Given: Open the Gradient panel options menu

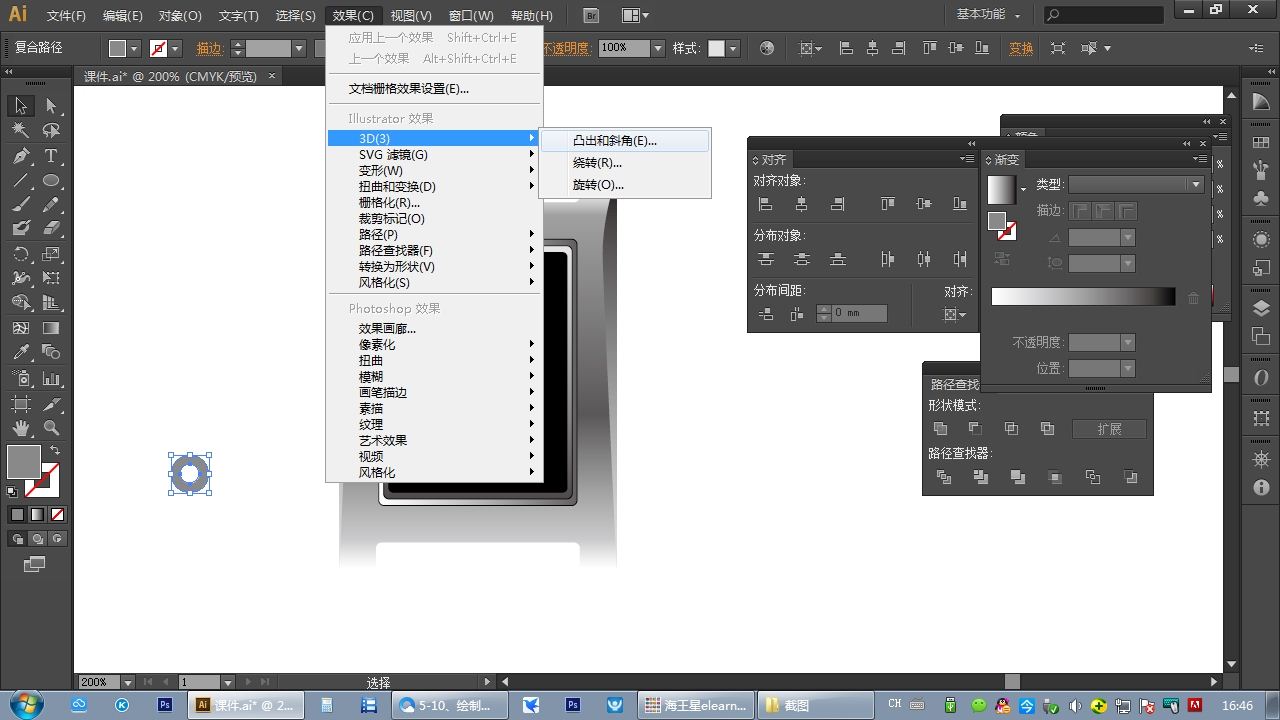Looking at the screenshot, I should tap(1200, 159).
